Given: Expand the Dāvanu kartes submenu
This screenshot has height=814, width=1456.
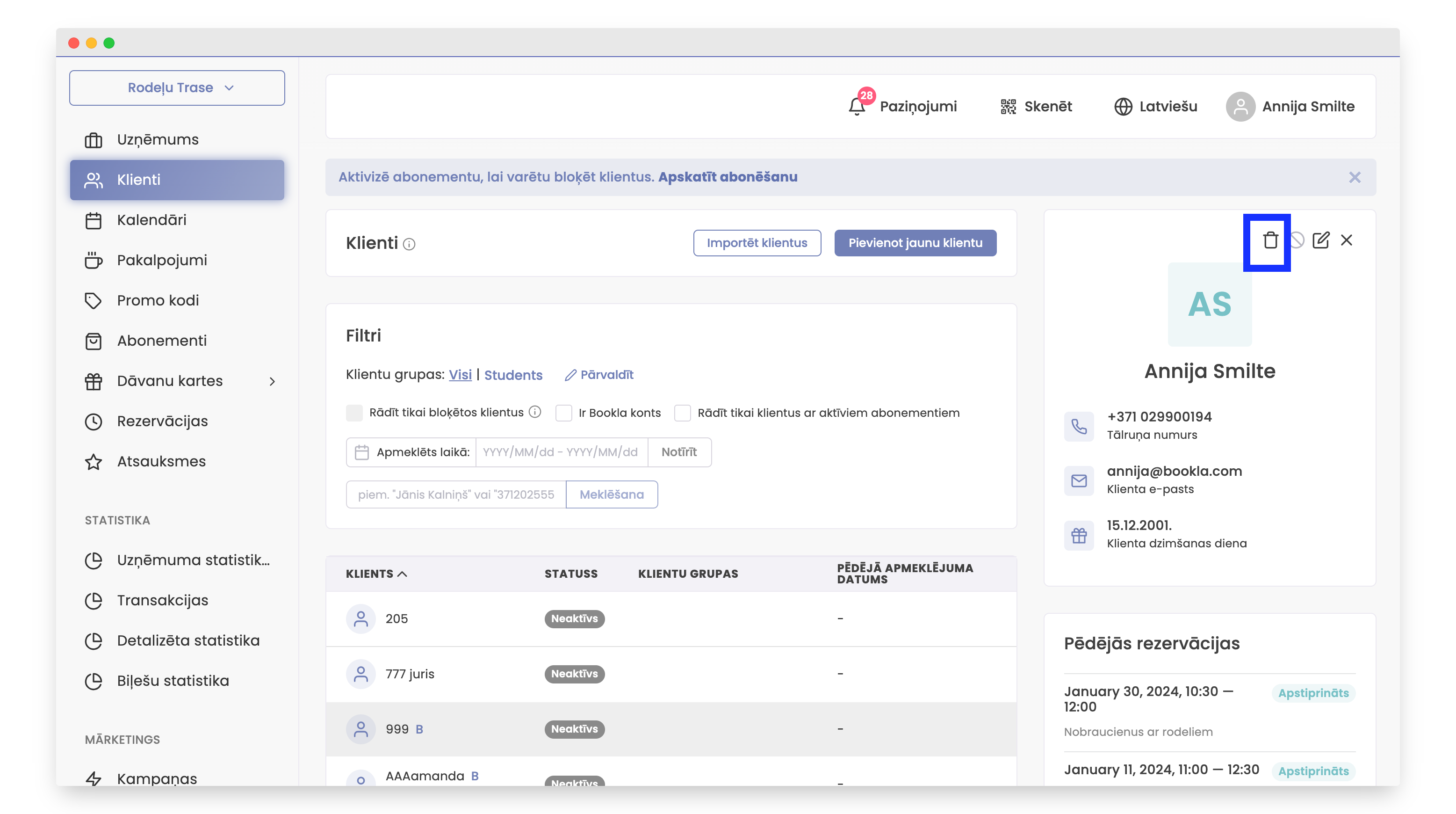Looking at the screenshot, I should click(x=273, y=381).
